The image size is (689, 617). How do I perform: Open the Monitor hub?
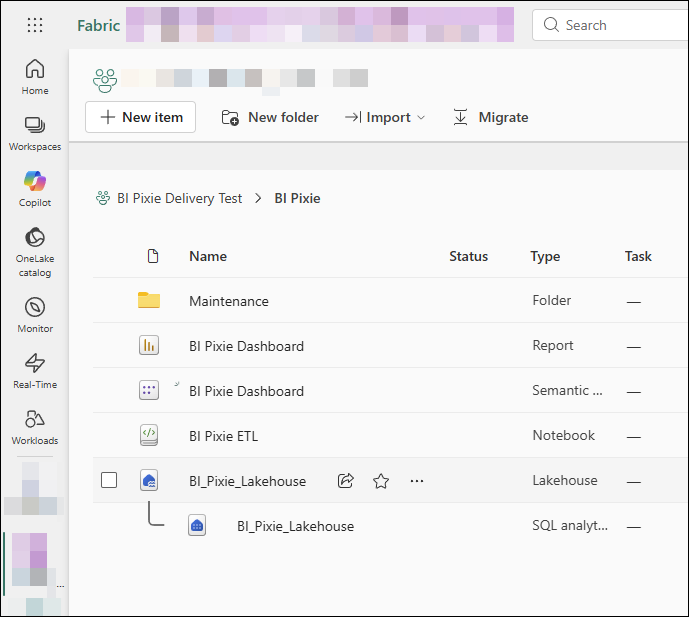(x=35, y=315)
